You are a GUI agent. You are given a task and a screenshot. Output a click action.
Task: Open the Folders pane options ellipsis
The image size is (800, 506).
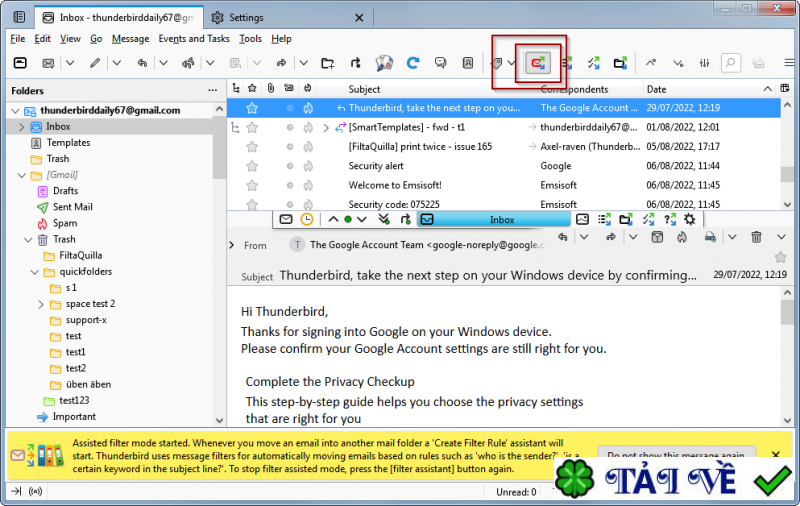point(212,90)
